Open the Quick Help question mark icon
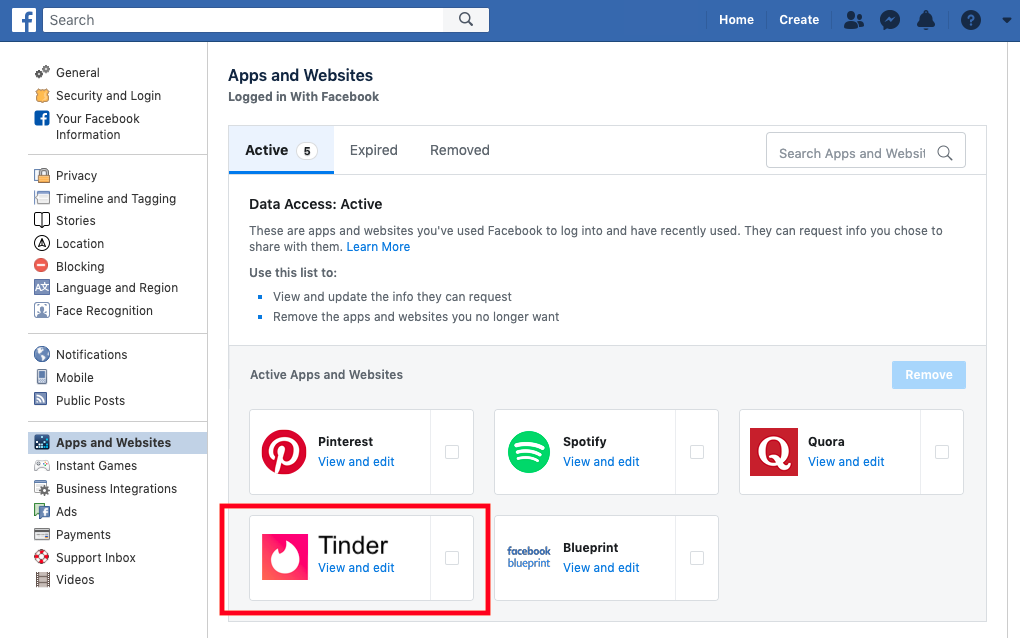This screenshot has width=1020, height=638. click(x=971, y=20)
